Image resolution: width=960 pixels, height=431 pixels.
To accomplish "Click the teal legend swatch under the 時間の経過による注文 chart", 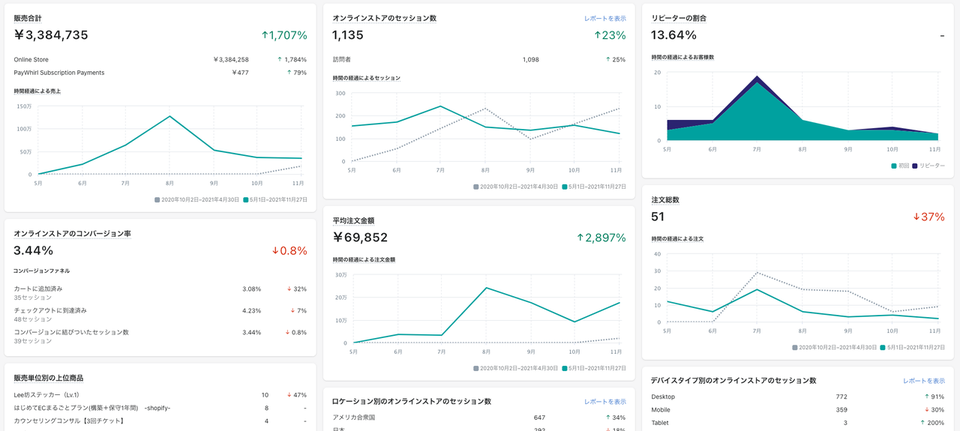I will [883, 348].
